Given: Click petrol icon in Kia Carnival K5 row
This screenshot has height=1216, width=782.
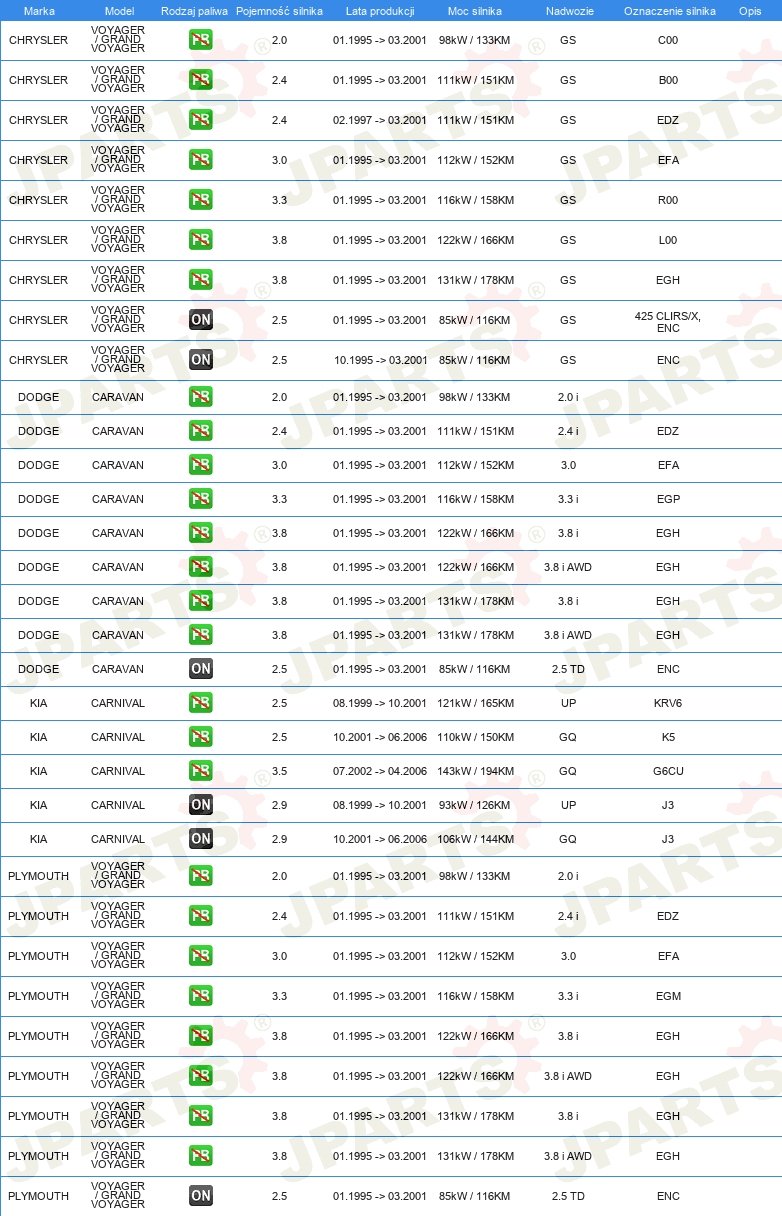Looking at the screenshot, I should [x=200, y=737].
